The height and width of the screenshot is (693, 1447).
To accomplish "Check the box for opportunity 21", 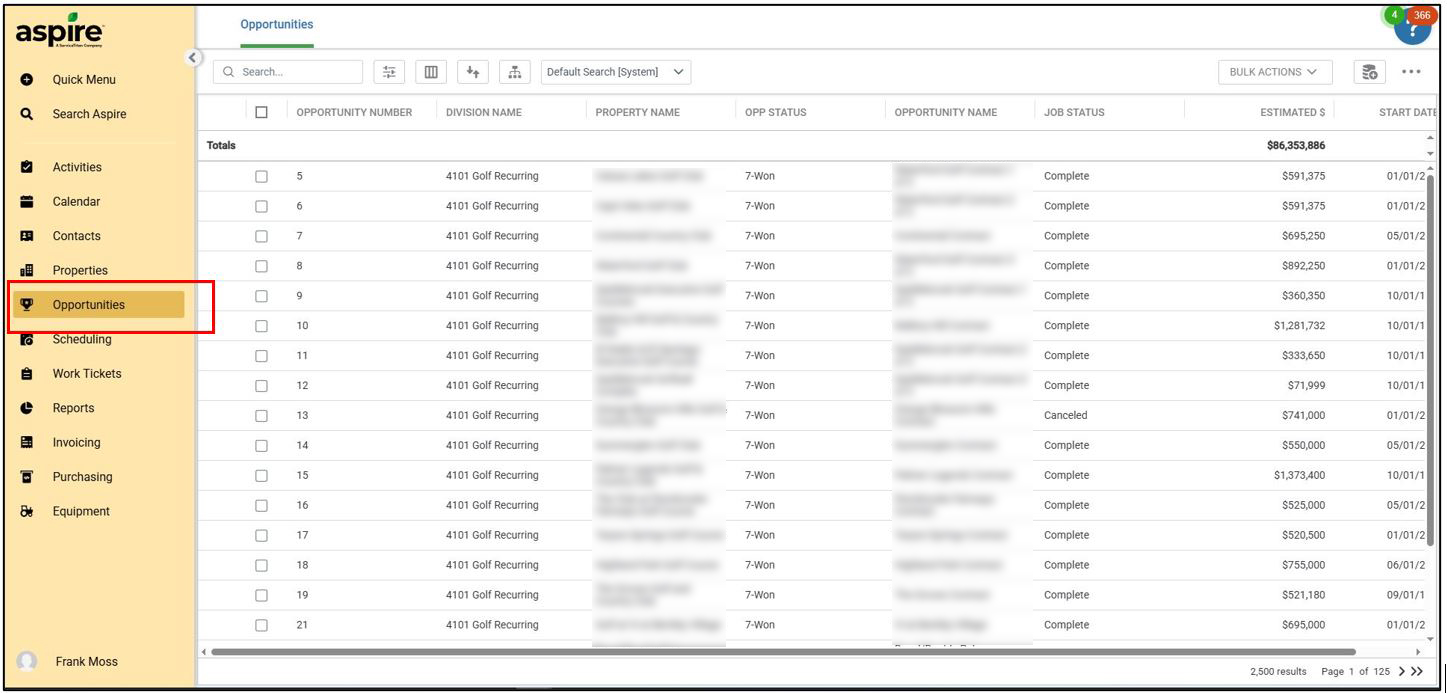I will coord(262,626).
